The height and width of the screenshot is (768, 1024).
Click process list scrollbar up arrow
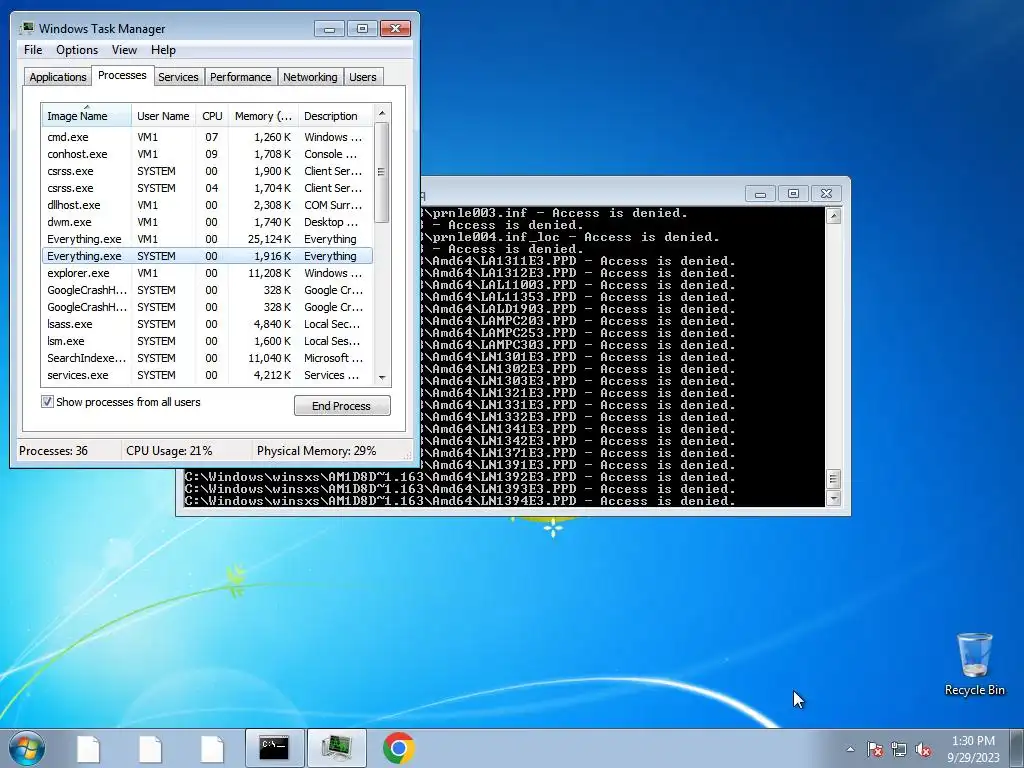pyautogui.click(x=382, y=113)
